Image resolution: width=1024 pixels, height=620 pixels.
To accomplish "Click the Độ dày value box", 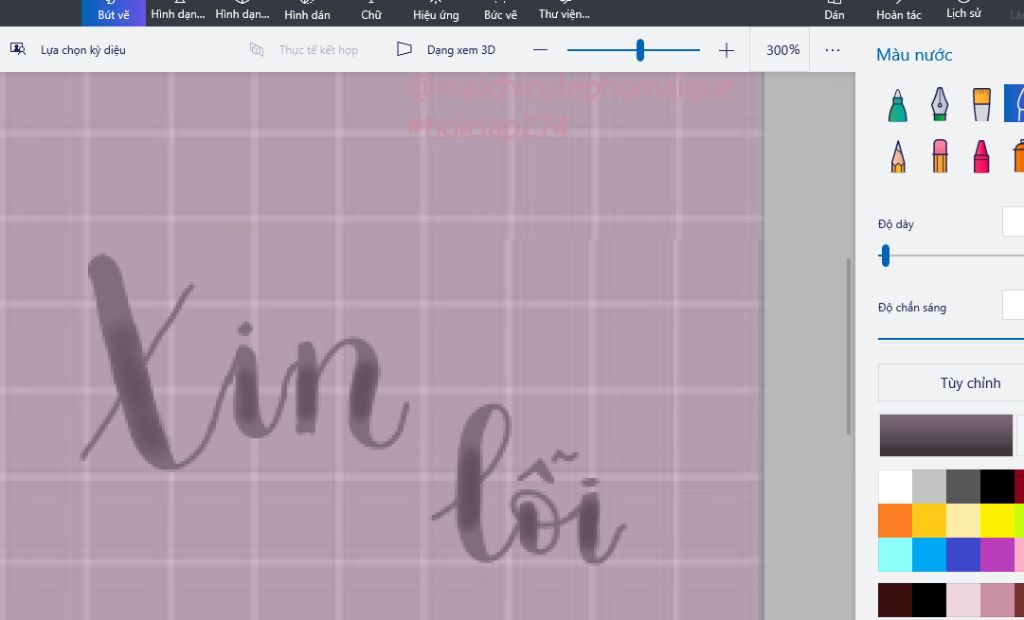I will (x=1013, y=221).
